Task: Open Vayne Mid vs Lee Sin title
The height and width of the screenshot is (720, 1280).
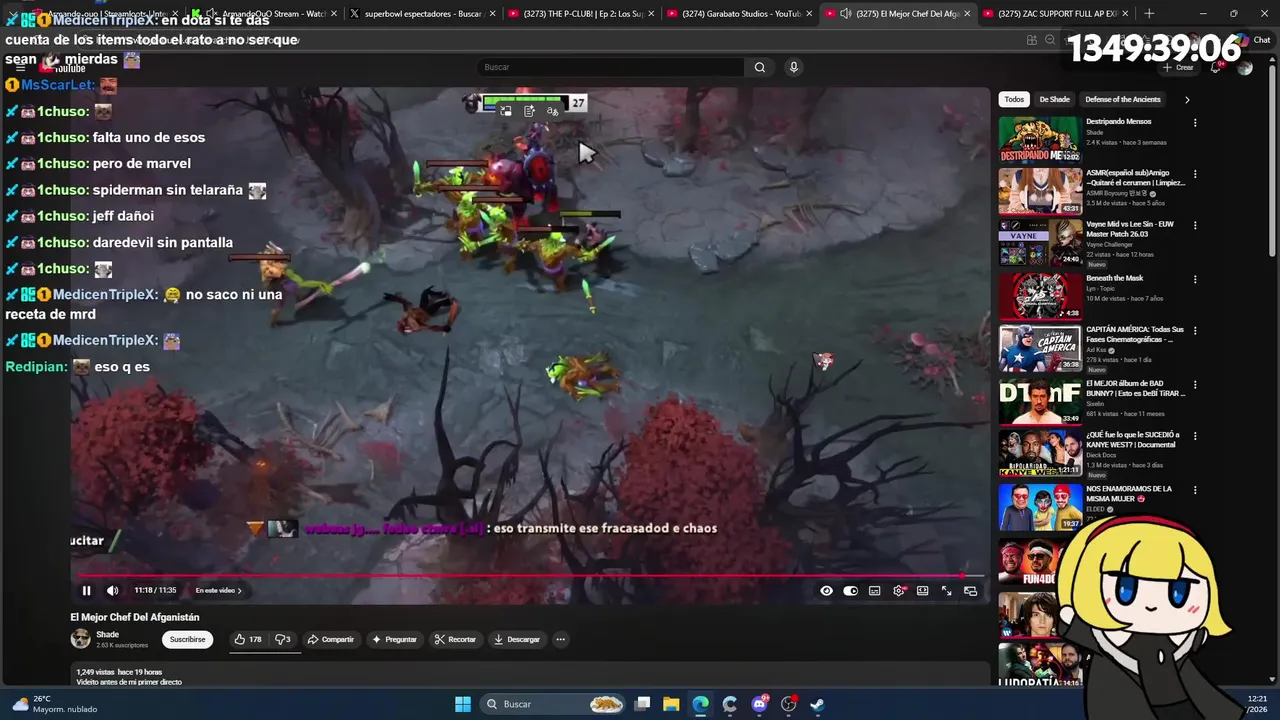Action: pyautogui.click(x=1130, y=229)
